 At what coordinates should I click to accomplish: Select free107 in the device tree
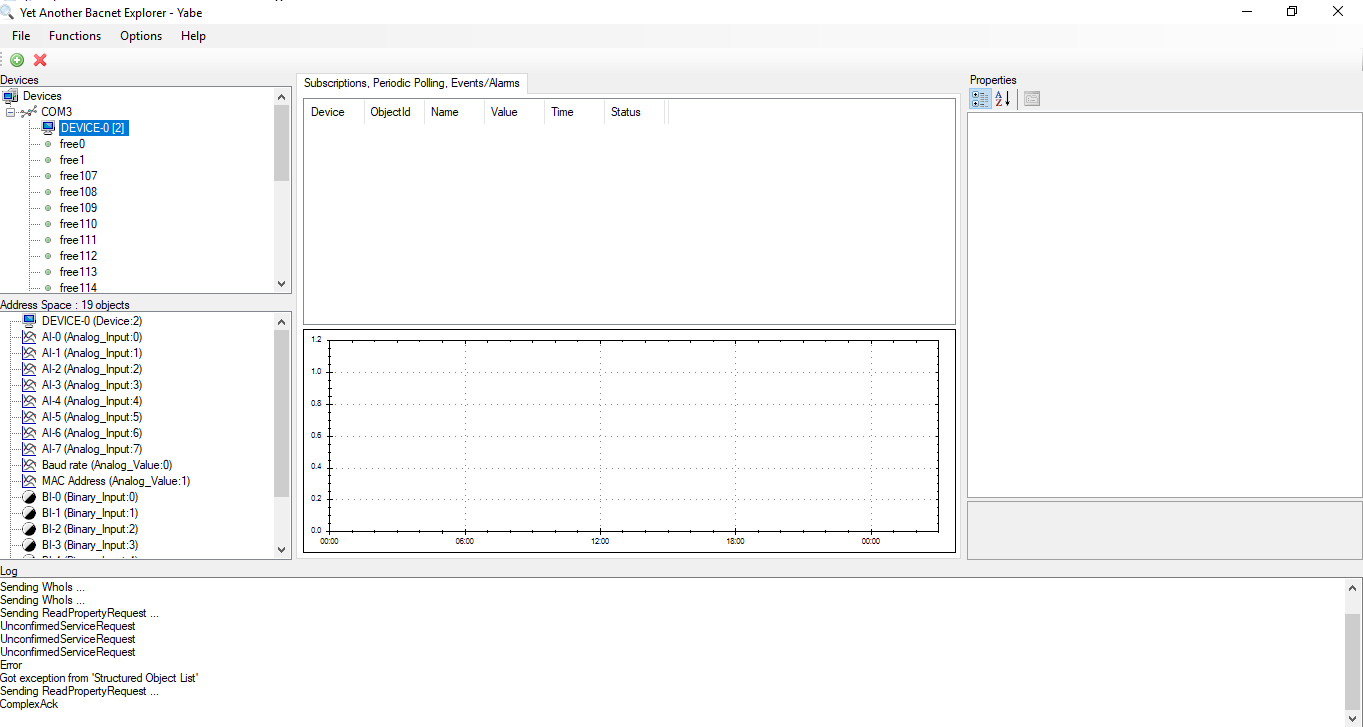[x=78, y=175]
